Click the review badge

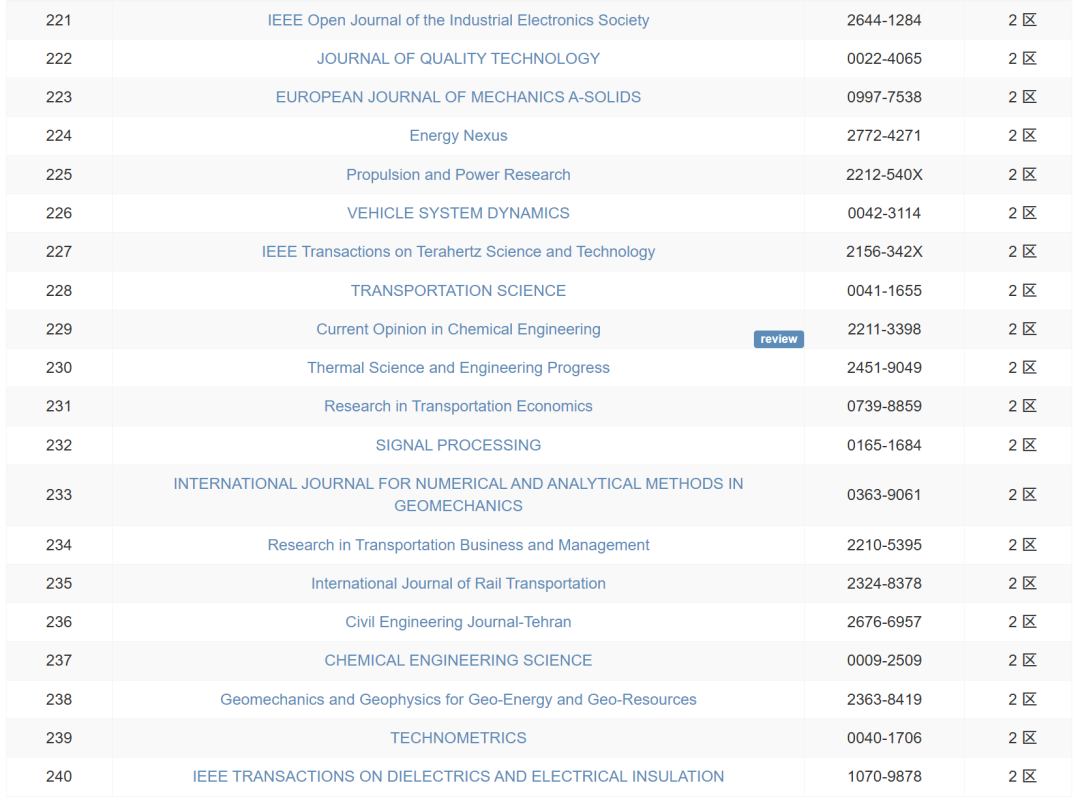click(778, 339)
